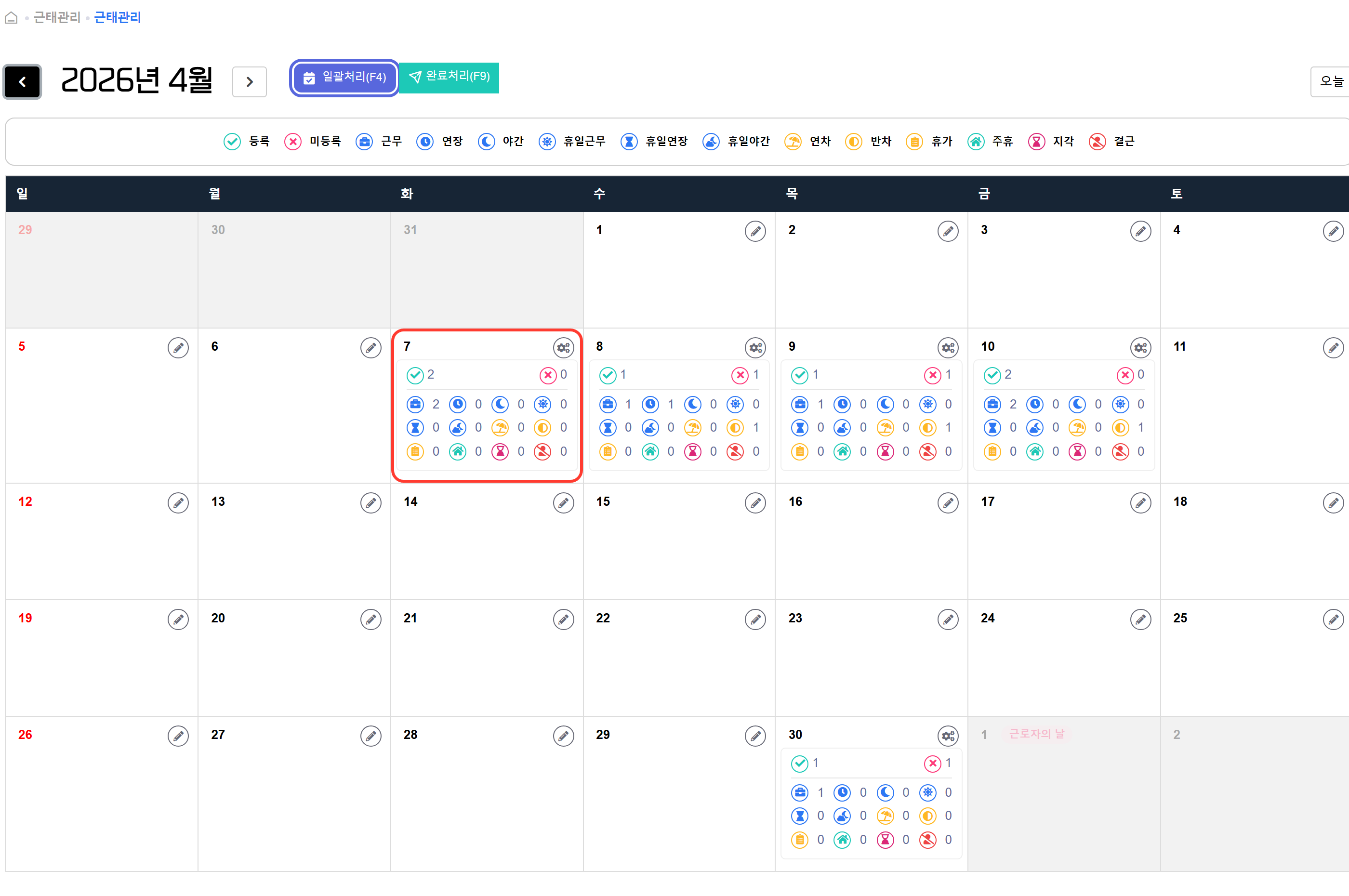The height and width of the screenshot is (896, 1349).
Task: Click the 연장 clock icon in the legend
Action: point(425,142)
